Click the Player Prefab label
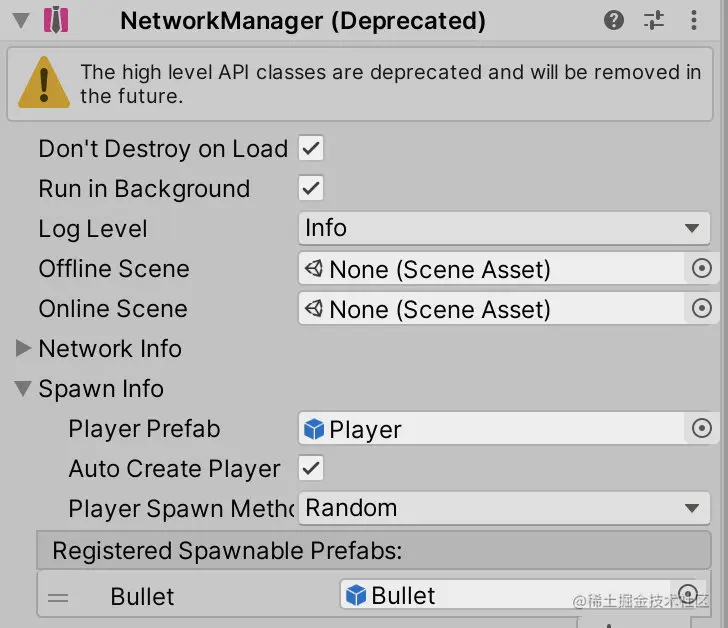Screen dimensions: 728x628 coord(144,428)
